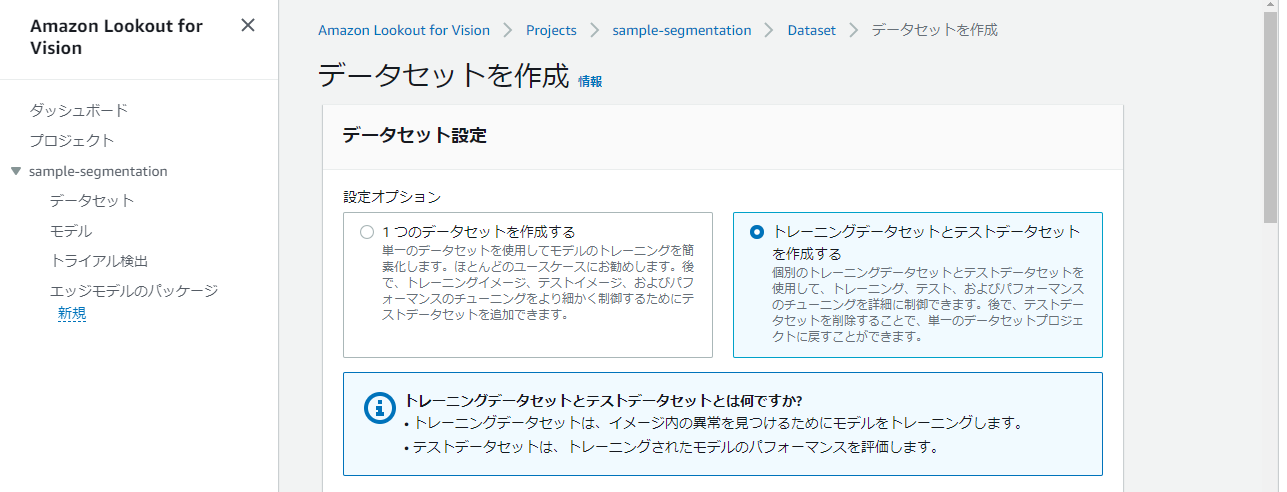Click the トレーニングデータセットとテストデータセットとは何ですか? heading
The height and width of the screenshot is (492, 1287).
pos(604,400)
